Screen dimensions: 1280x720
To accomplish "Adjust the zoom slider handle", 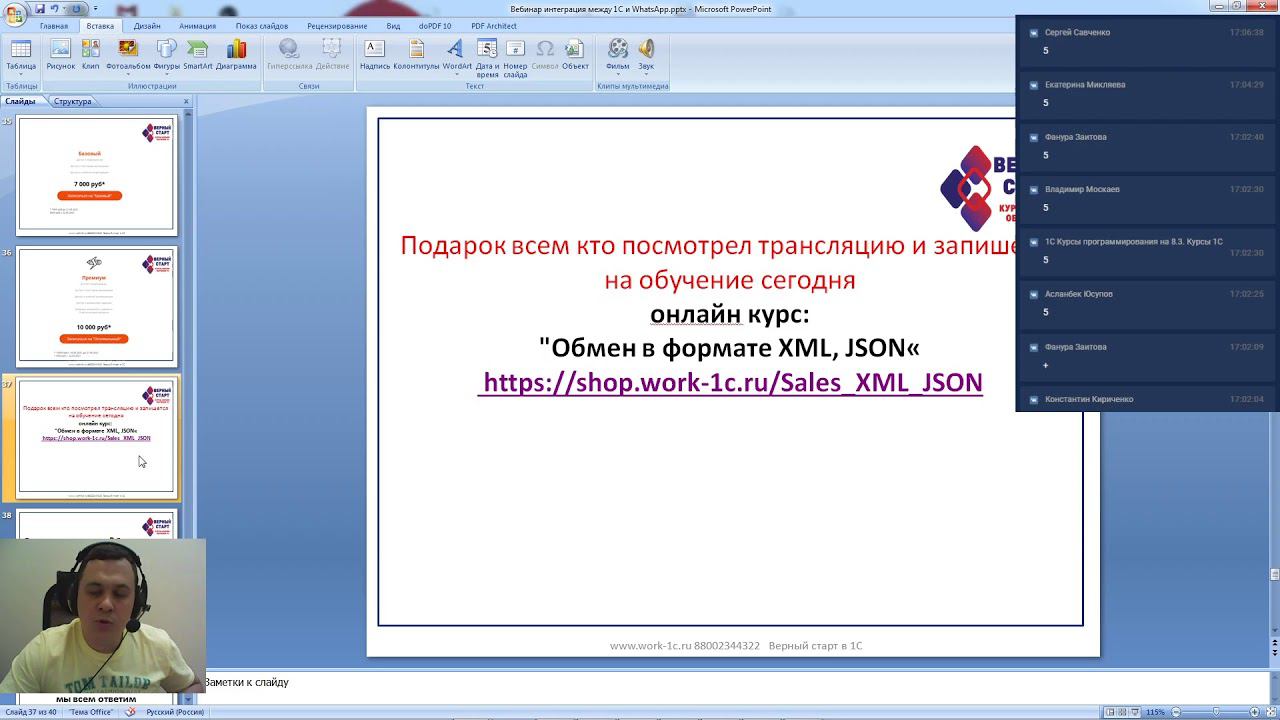I will [x=1216, y=712].
